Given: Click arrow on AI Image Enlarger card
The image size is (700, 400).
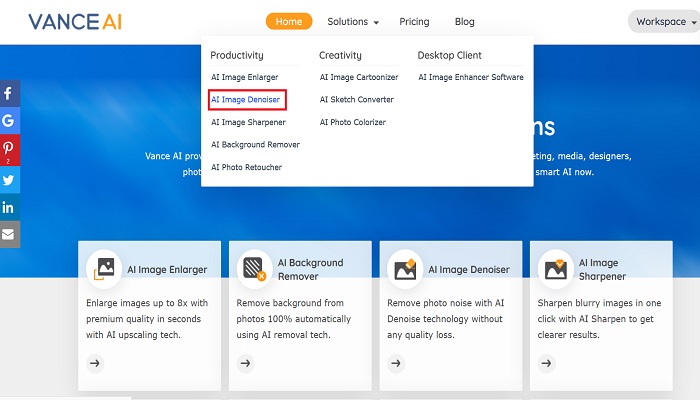Looking at the screenshot, I should [95, 363].
